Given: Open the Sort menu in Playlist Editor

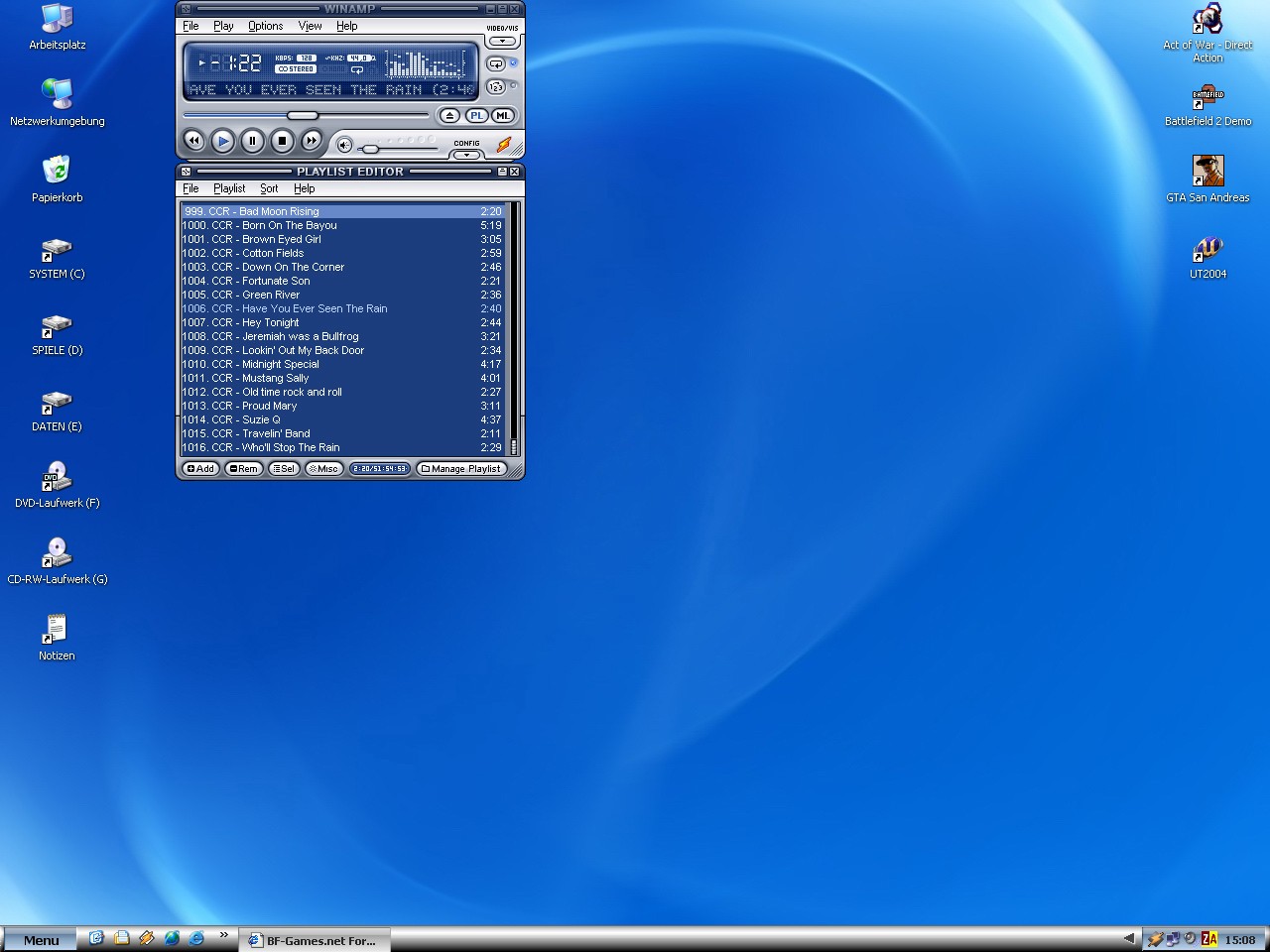Looking at the screenshot, I should tap(269, 188).
